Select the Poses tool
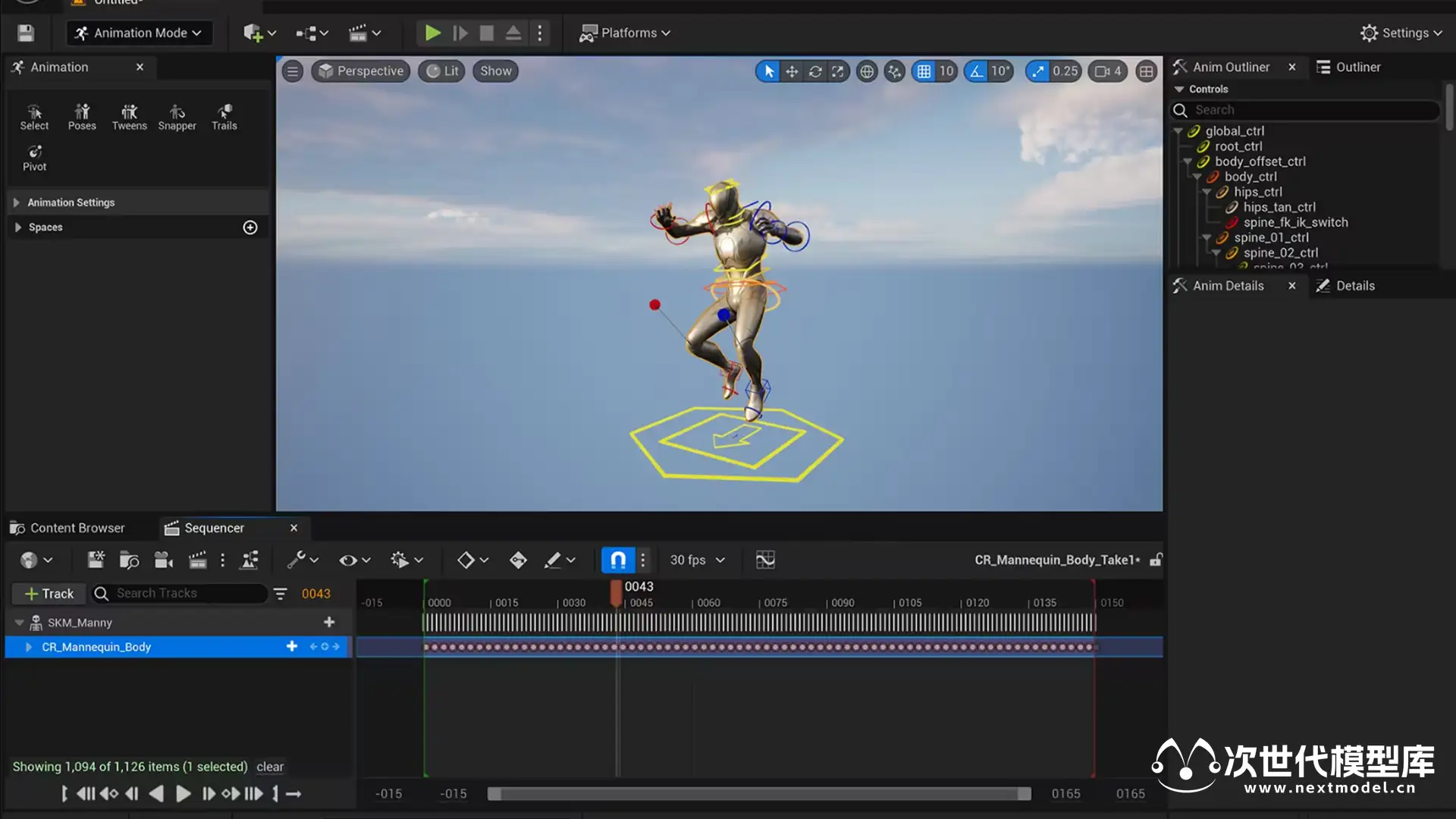The width and height of the screenshot is (1456, 819). click(82, 117)
